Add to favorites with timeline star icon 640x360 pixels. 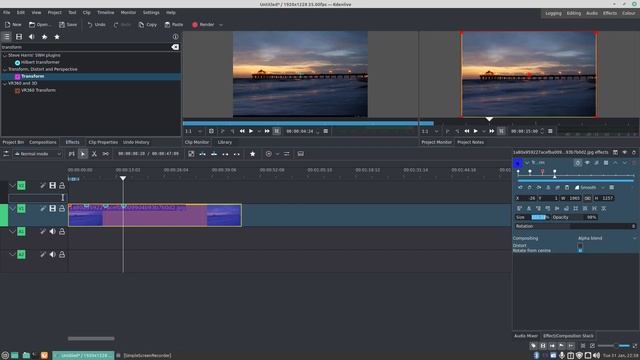coord(253,154)
